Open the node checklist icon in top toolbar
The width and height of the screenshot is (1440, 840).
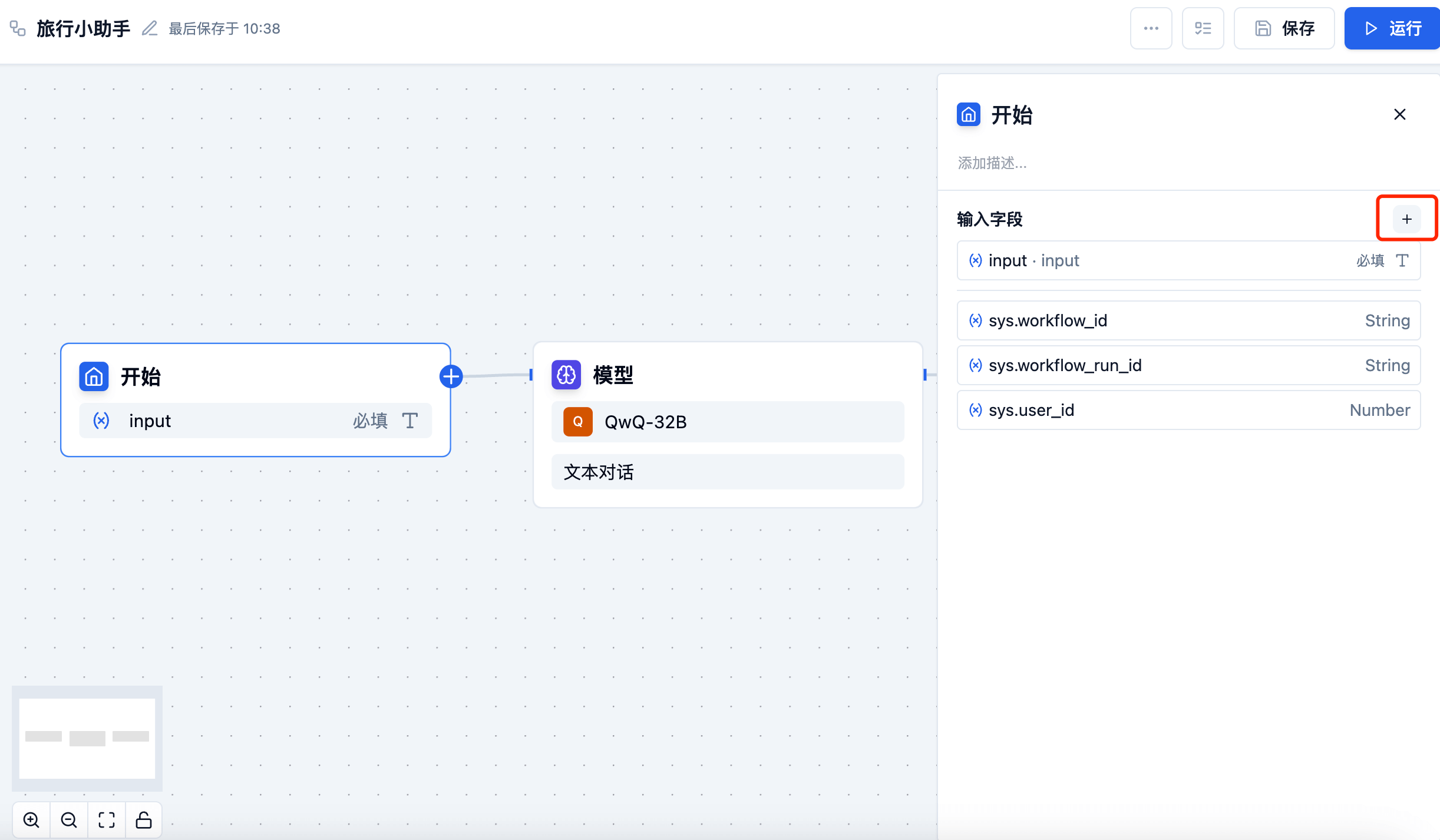(1203, 28)
